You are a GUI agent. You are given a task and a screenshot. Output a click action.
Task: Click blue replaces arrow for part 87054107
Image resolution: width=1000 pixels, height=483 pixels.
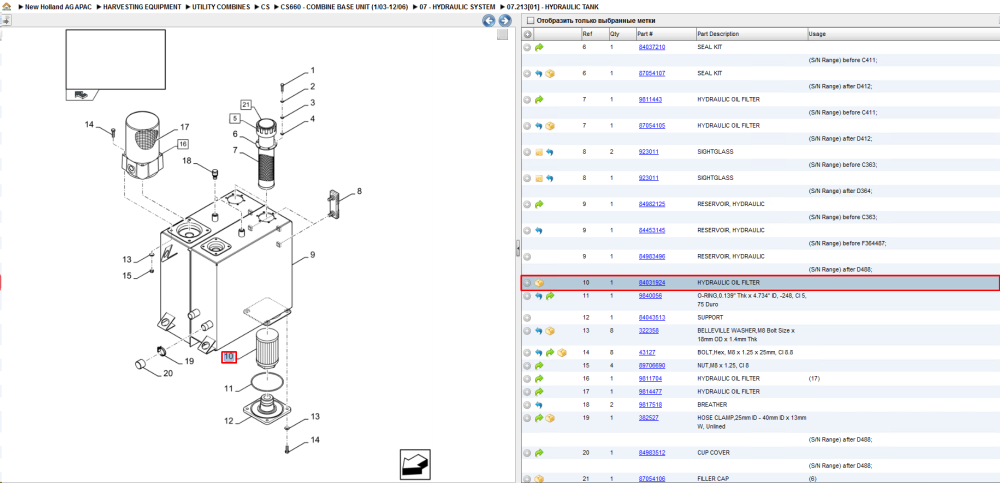(x=539, y=73)
